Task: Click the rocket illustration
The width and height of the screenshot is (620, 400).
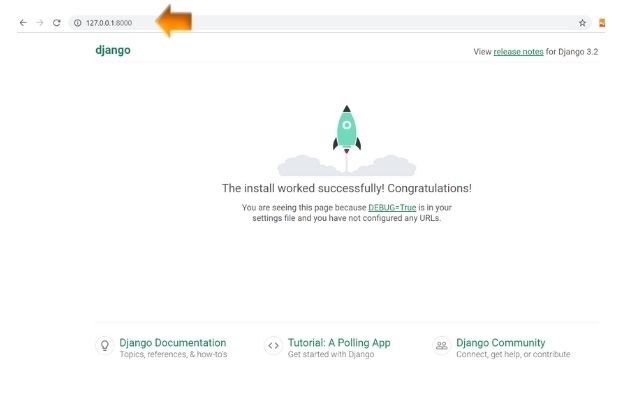Action: click(x=347, y=140)
